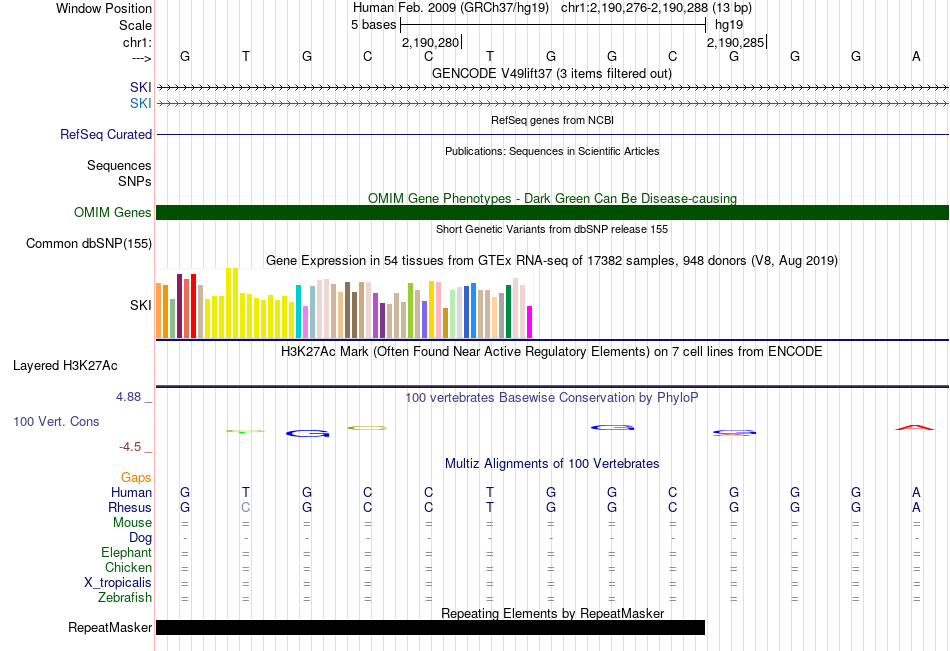The width and height of the screenshot is (950, 651).
Task: Click the Sequences track label
Action: point(119,165)
